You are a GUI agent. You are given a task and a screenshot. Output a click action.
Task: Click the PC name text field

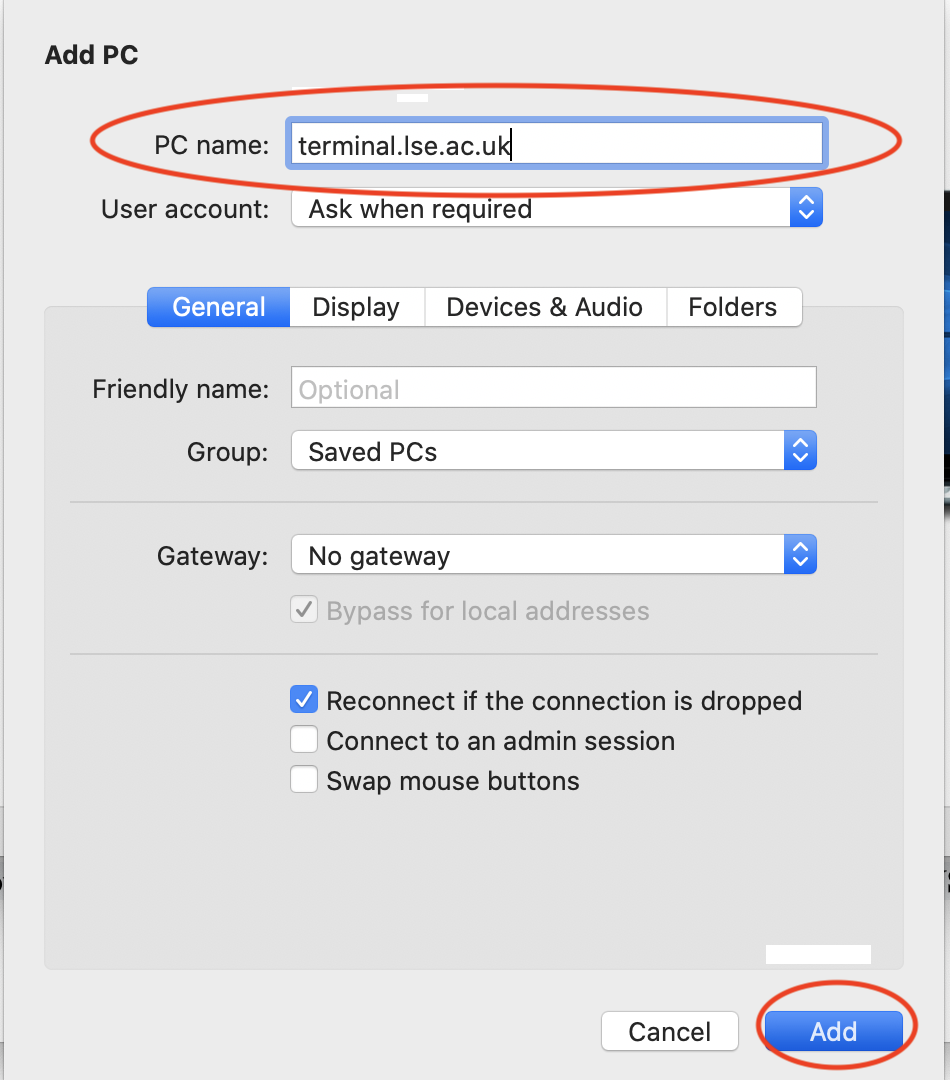555,145
